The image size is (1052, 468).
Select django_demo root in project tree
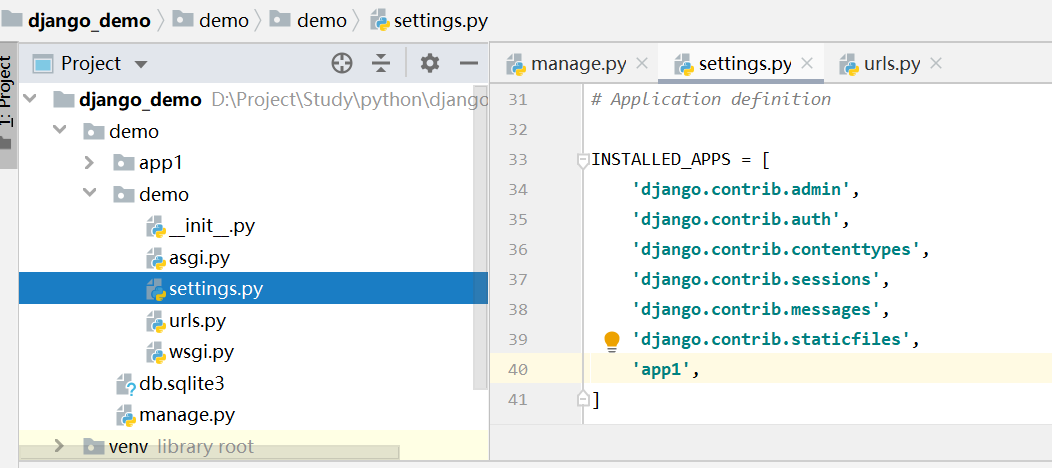pos(140,100)
